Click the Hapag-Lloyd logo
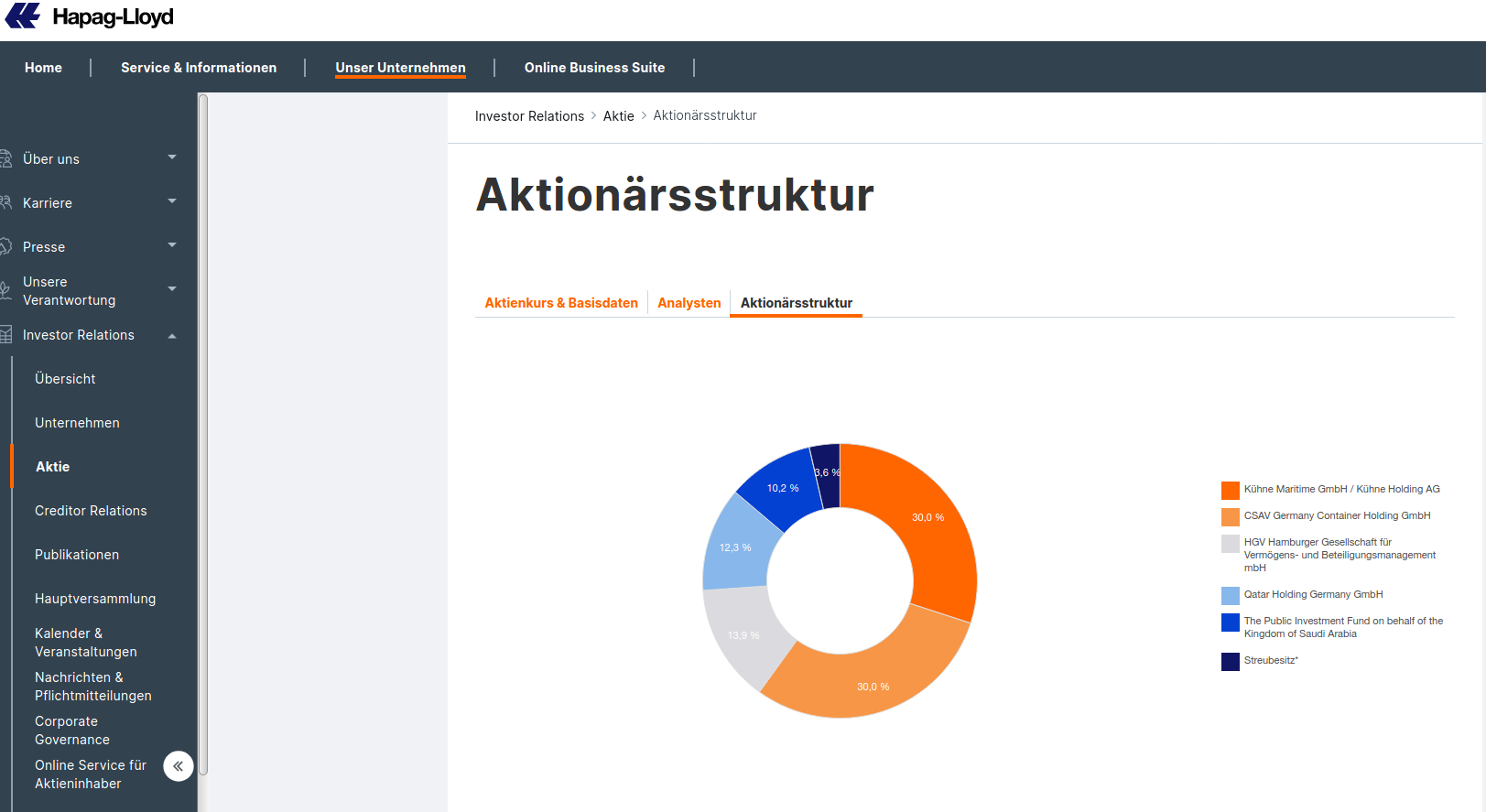Image resolution: width=1486 pixels, height=812 pixels. [x=89, y=16]
